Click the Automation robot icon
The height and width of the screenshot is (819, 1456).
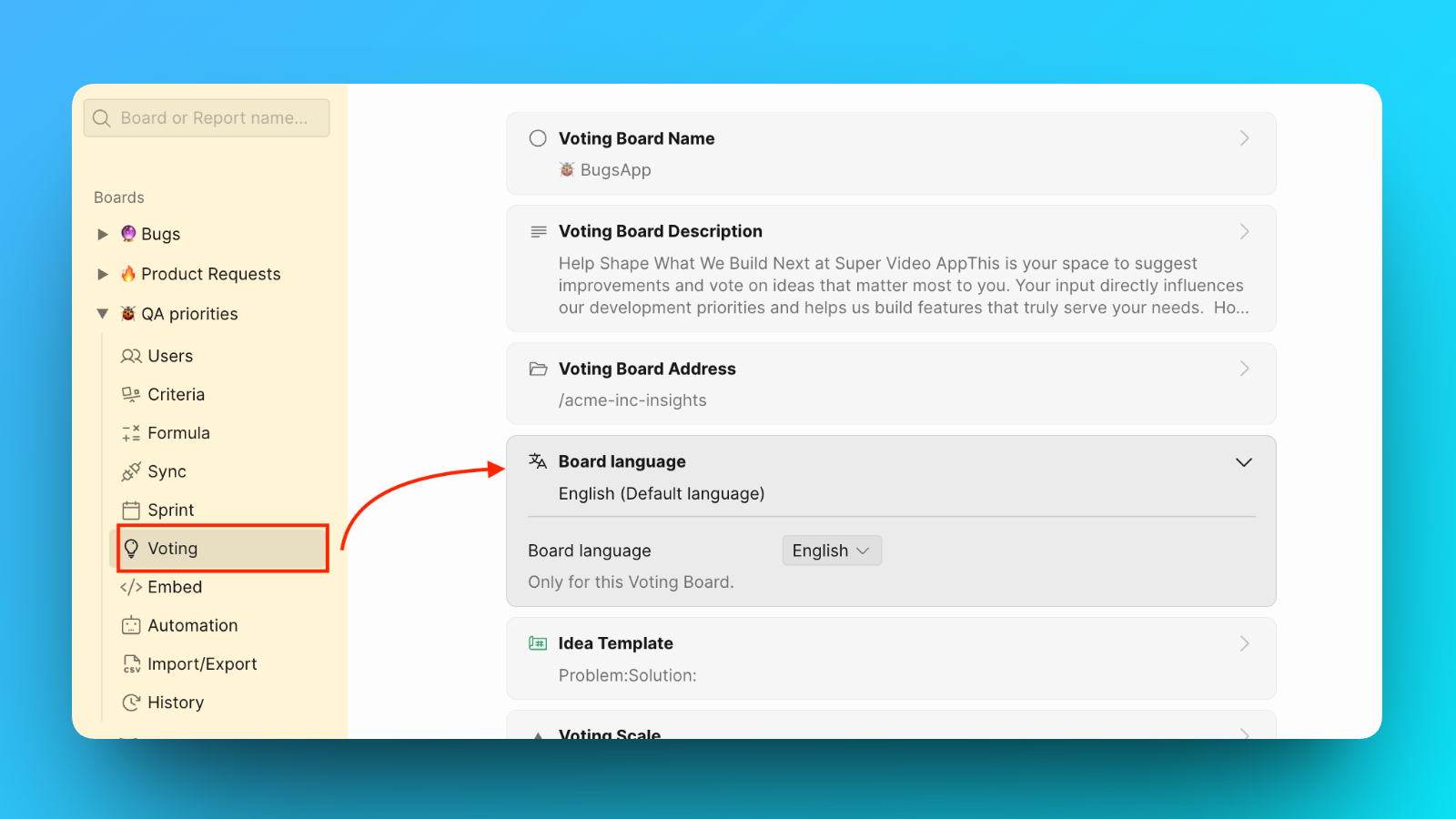[131, 625]
